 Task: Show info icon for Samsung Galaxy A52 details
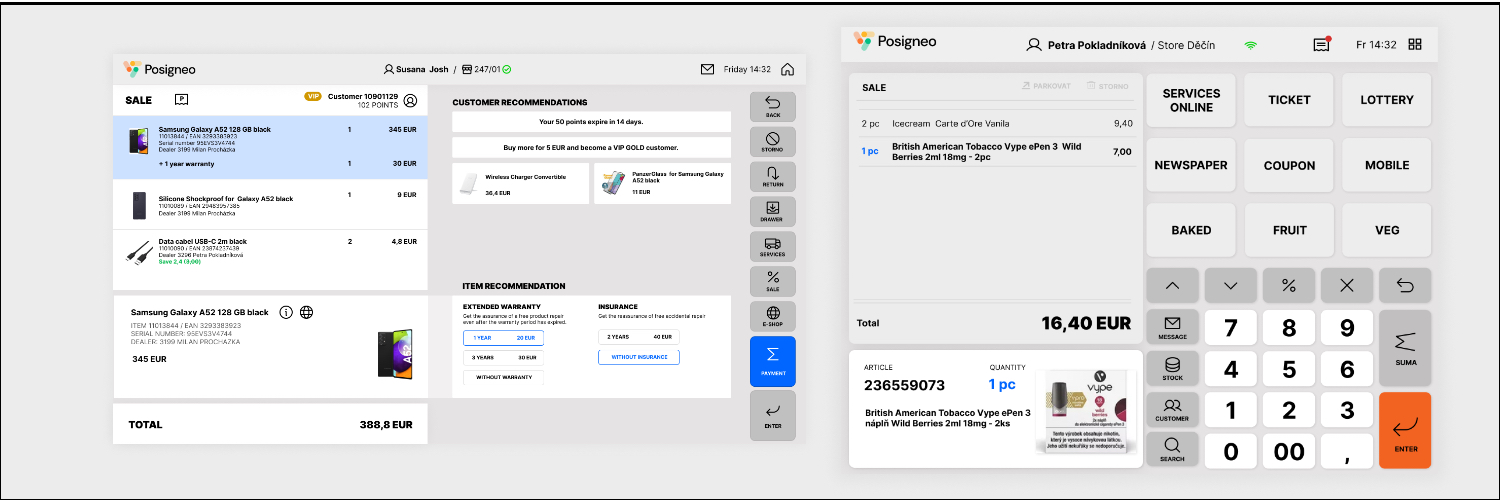(x=286, y=312)
